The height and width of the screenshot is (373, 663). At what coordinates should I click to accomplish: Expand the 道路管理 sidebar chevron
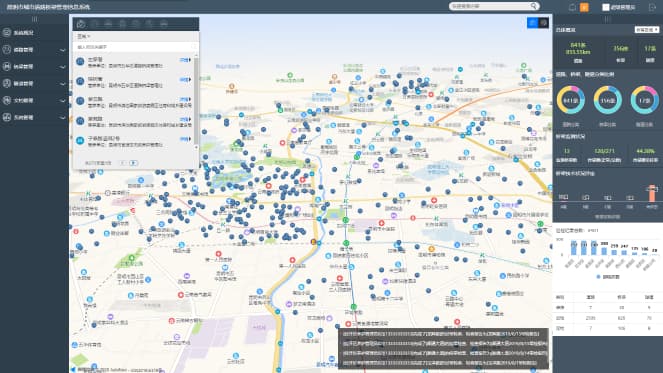coord(63,50)
